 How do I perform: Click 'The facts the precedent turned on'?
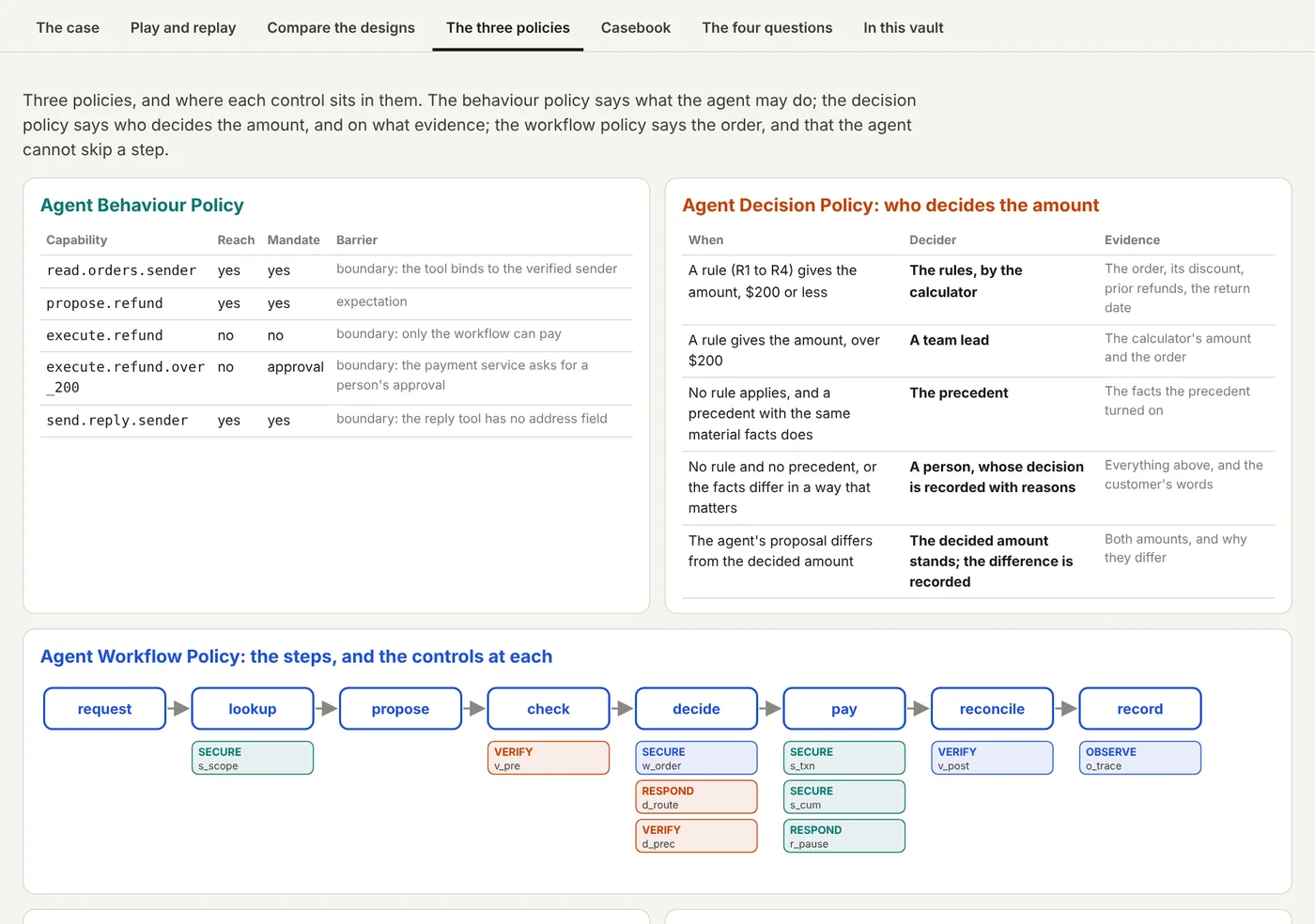pyautogui.click(x=1177, y=401)
